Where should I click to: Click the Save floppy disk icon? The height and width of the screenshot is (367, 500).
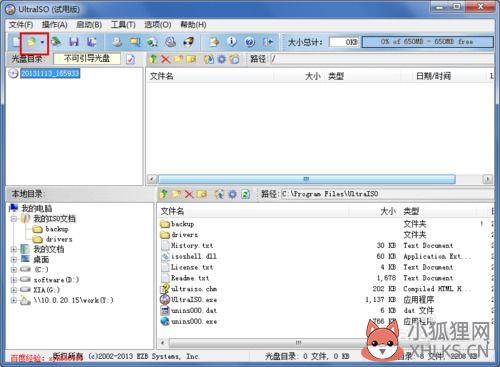[x=74, y=42]
